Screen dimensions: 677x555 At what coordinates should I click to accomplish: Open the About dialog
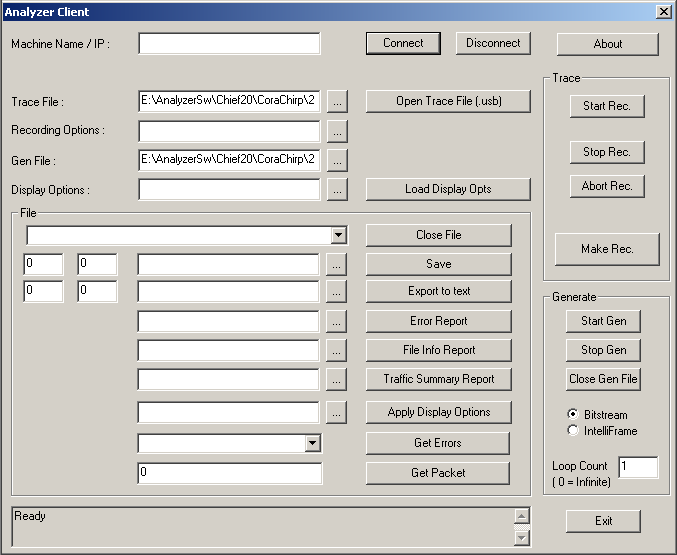coord(607,44)
